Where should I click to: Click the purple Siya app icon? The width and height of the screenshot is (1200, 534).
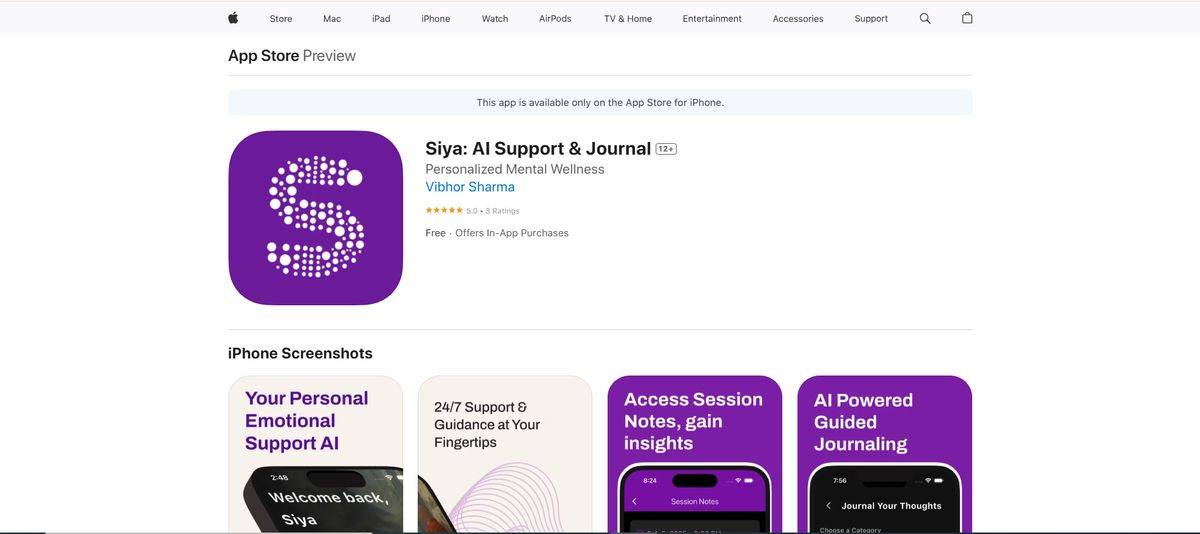coord(315,218)
